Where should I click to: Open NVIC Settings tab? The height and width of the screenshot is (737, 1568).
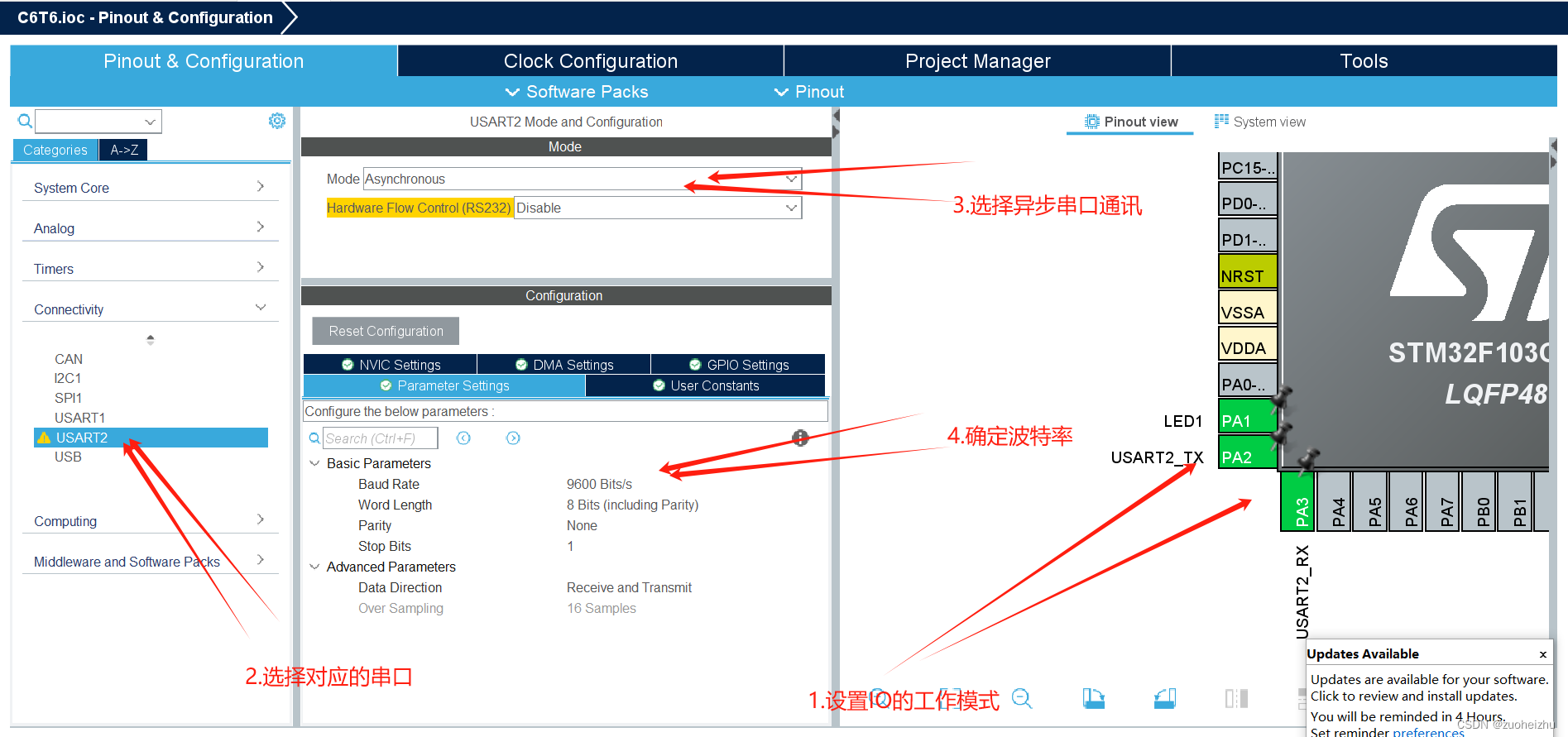click(x=391, y=365)
